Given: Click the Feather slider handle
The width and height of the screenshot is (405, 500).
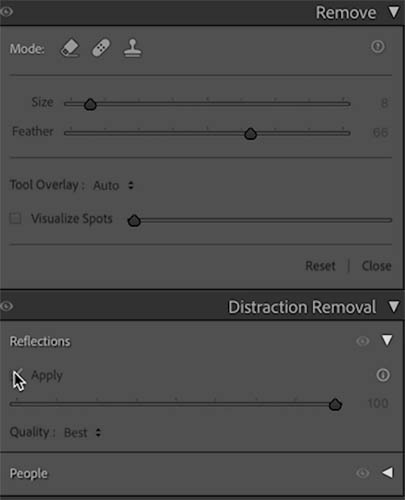Looking at the screenshot, I should tap(250, 134).
